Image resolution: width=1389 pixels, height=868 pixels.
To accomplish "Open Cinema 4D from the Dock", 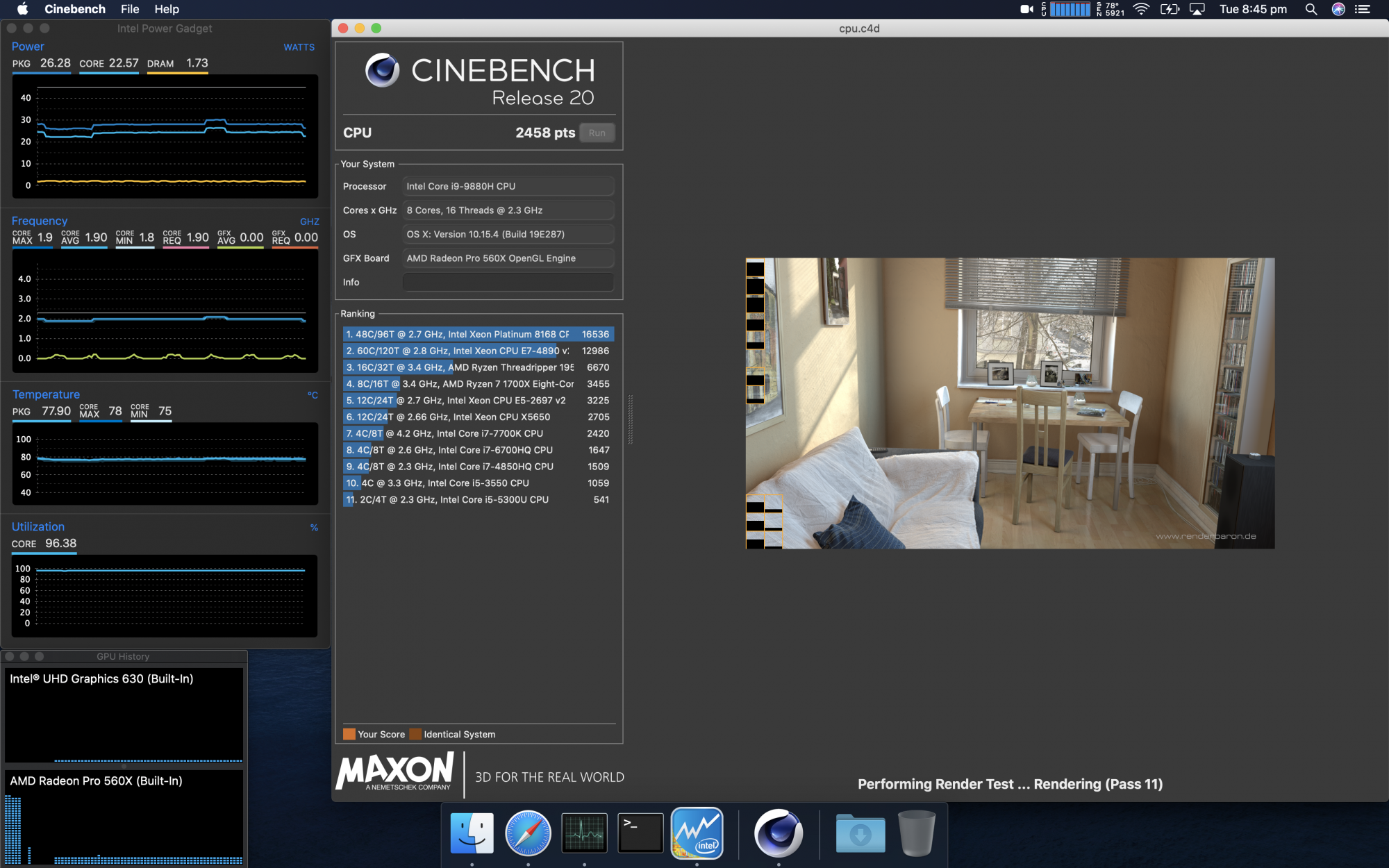I will tap(778, 832).
